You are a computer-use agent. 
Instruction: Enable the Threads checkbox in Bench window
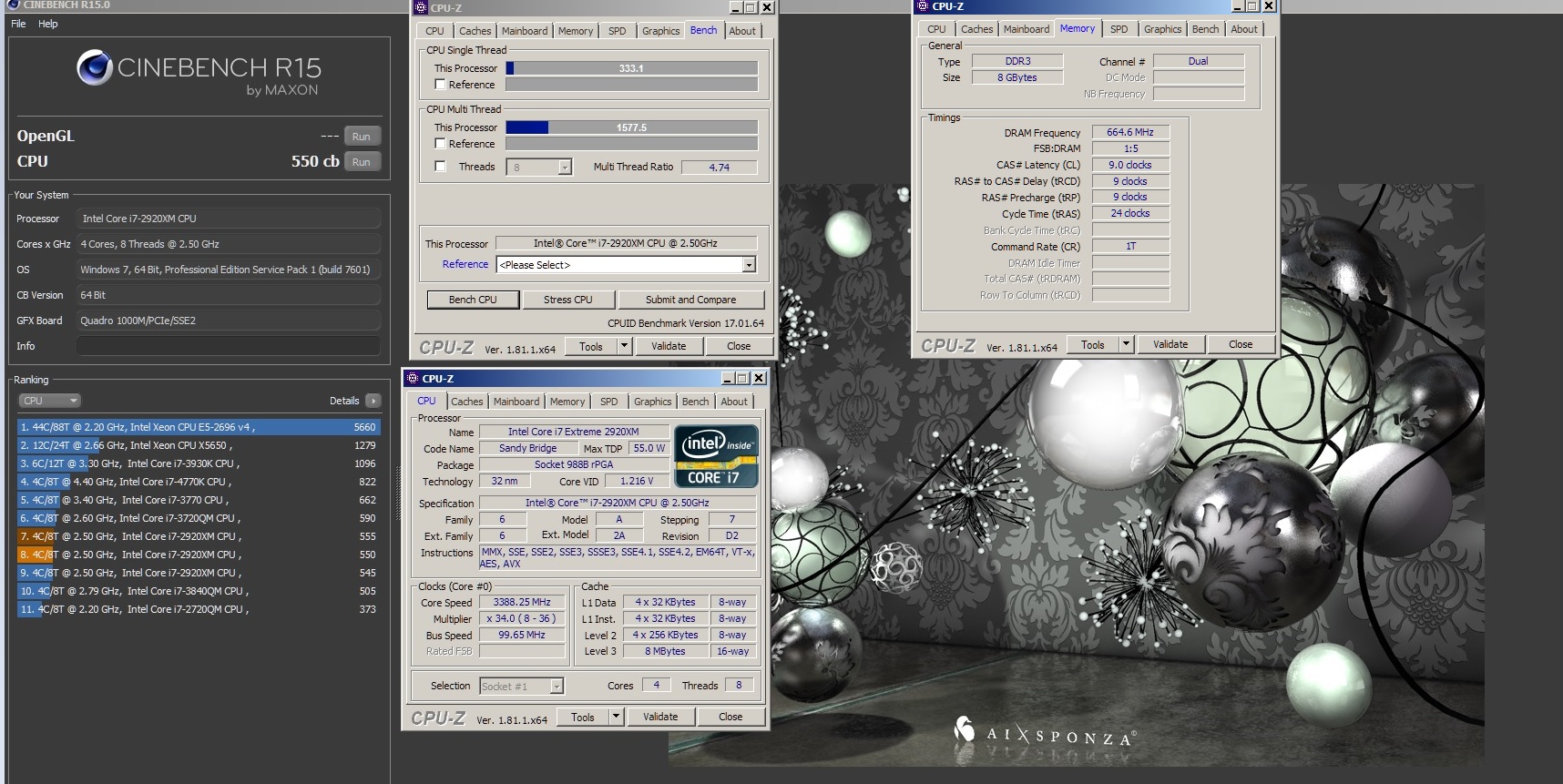pyautogui.click(x=441, y=167)
